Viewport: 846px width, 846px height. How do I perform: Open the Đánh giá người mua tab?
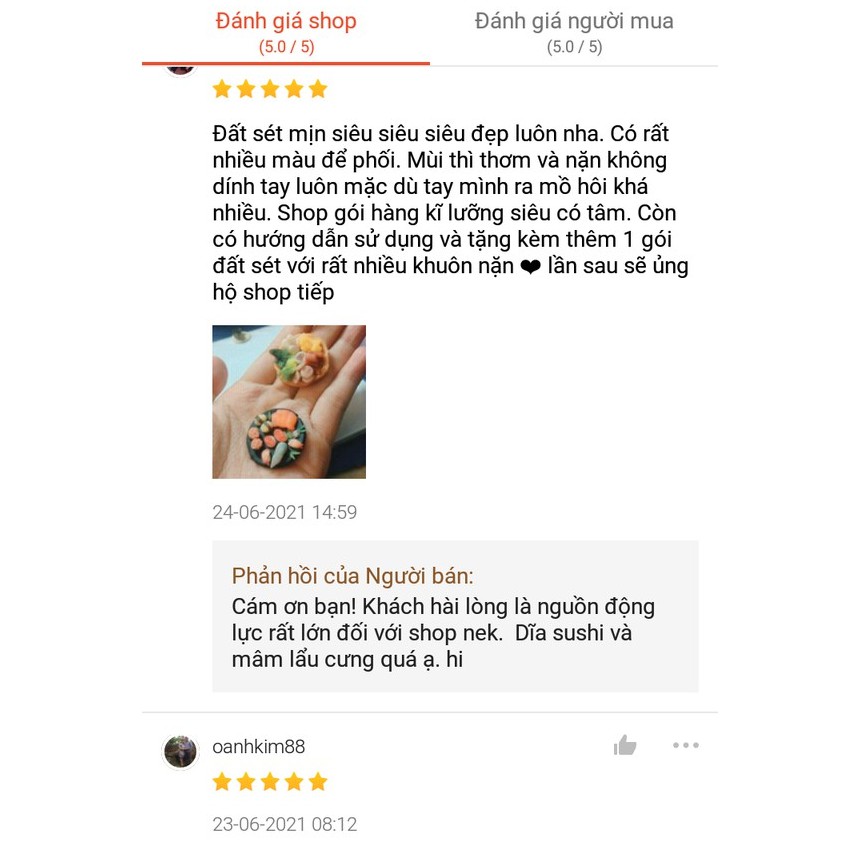574,33
